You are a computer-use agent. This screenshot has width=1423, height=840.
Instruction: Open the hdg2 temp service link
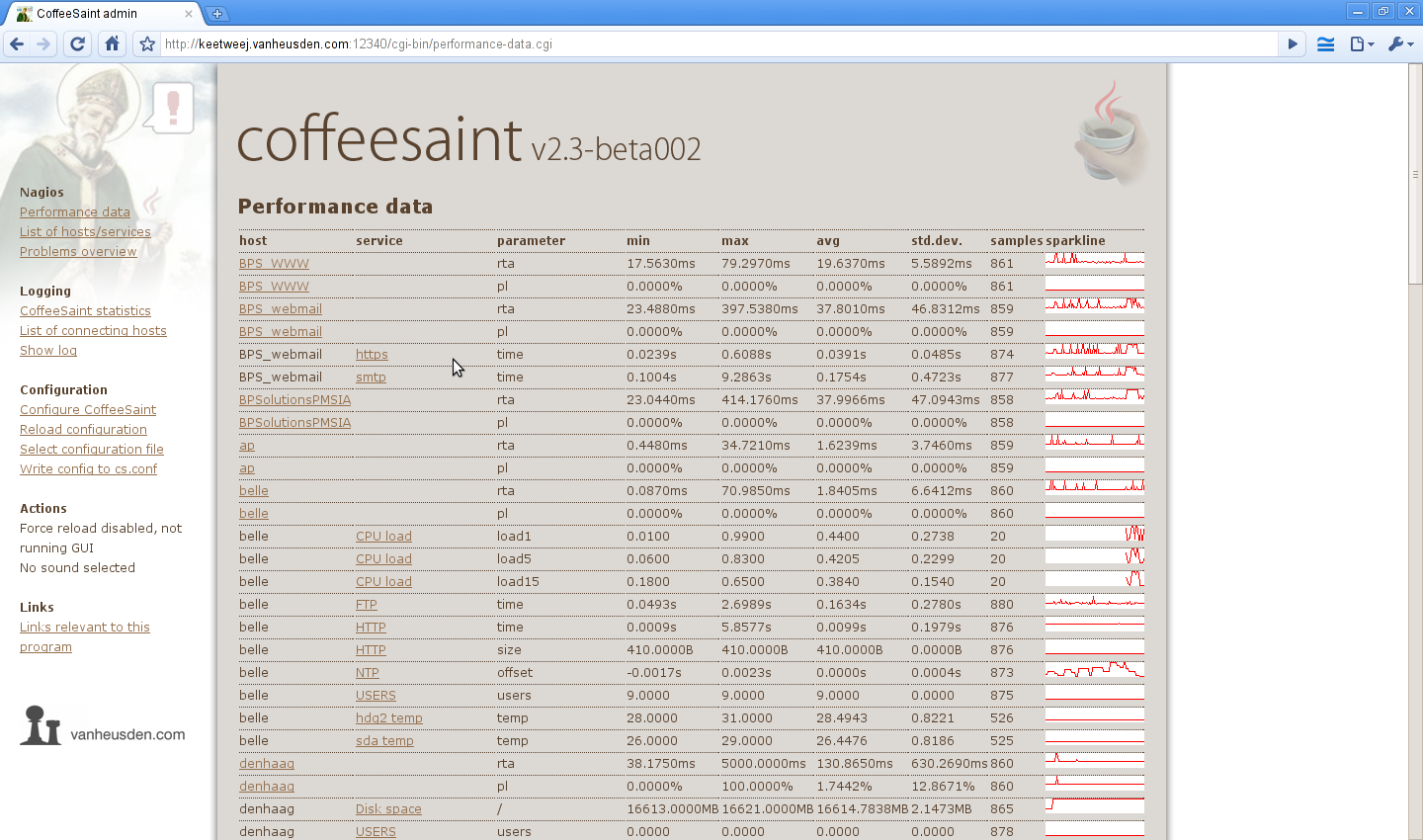[389, 718]
